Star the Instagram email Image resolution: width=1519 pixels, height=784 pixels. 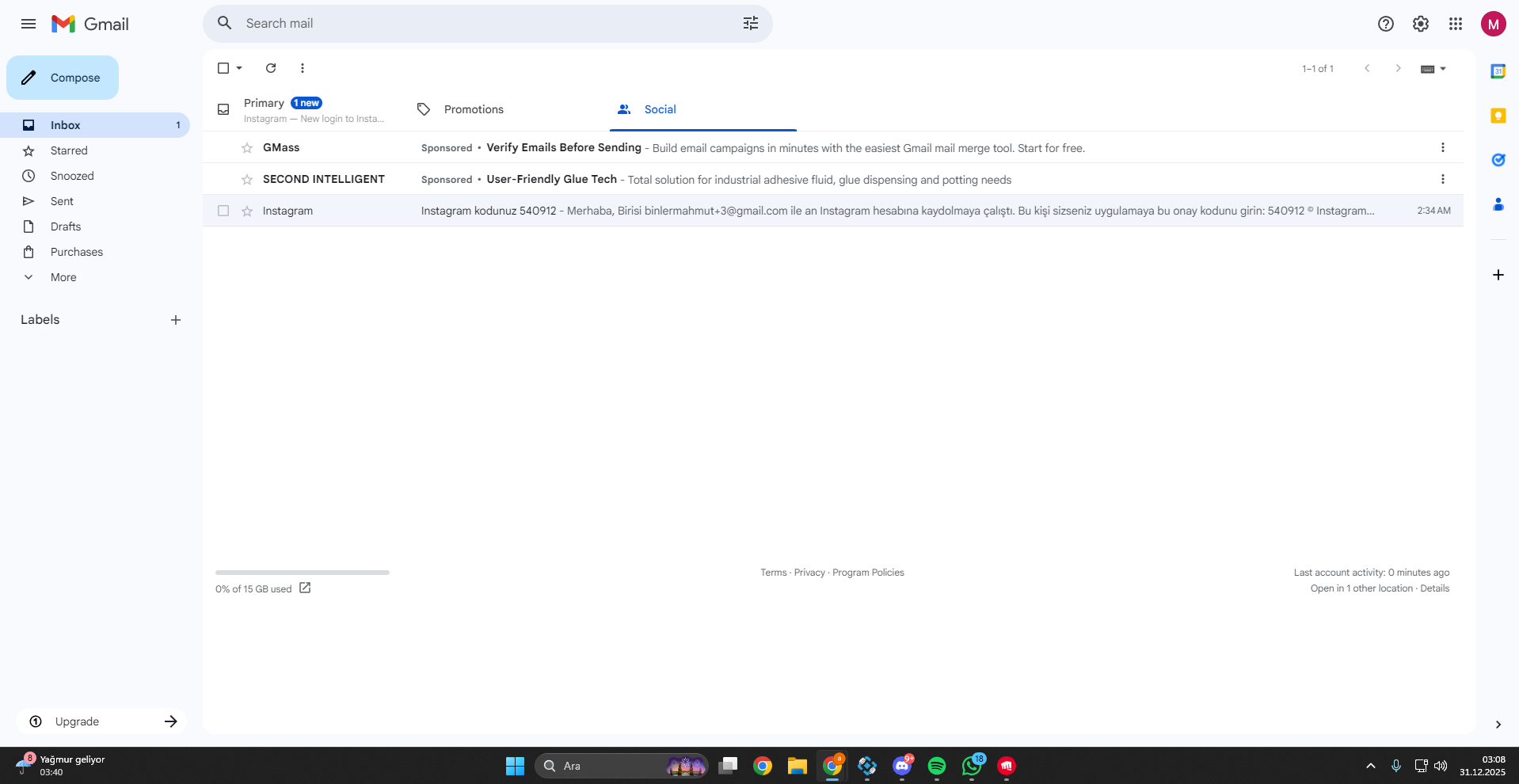[x=247, y=211]
